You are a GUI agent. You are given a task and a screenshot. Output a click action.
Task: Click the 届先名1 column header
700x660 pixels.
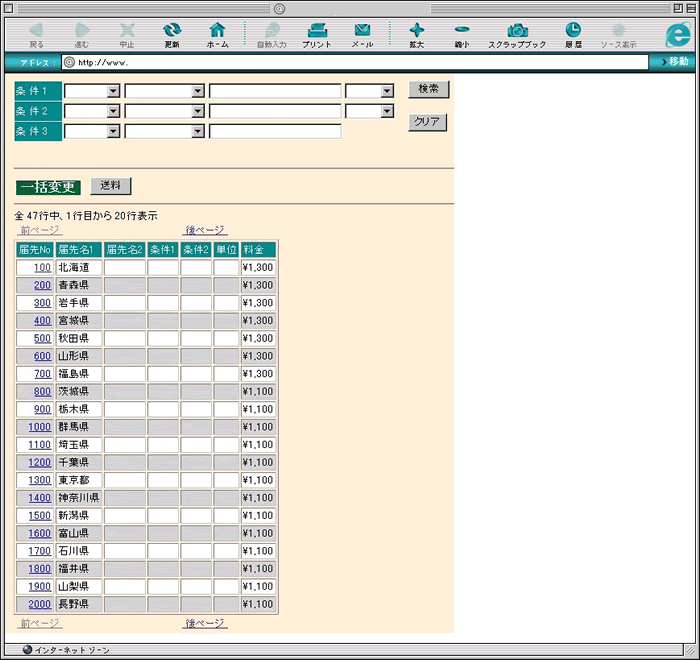79,250
